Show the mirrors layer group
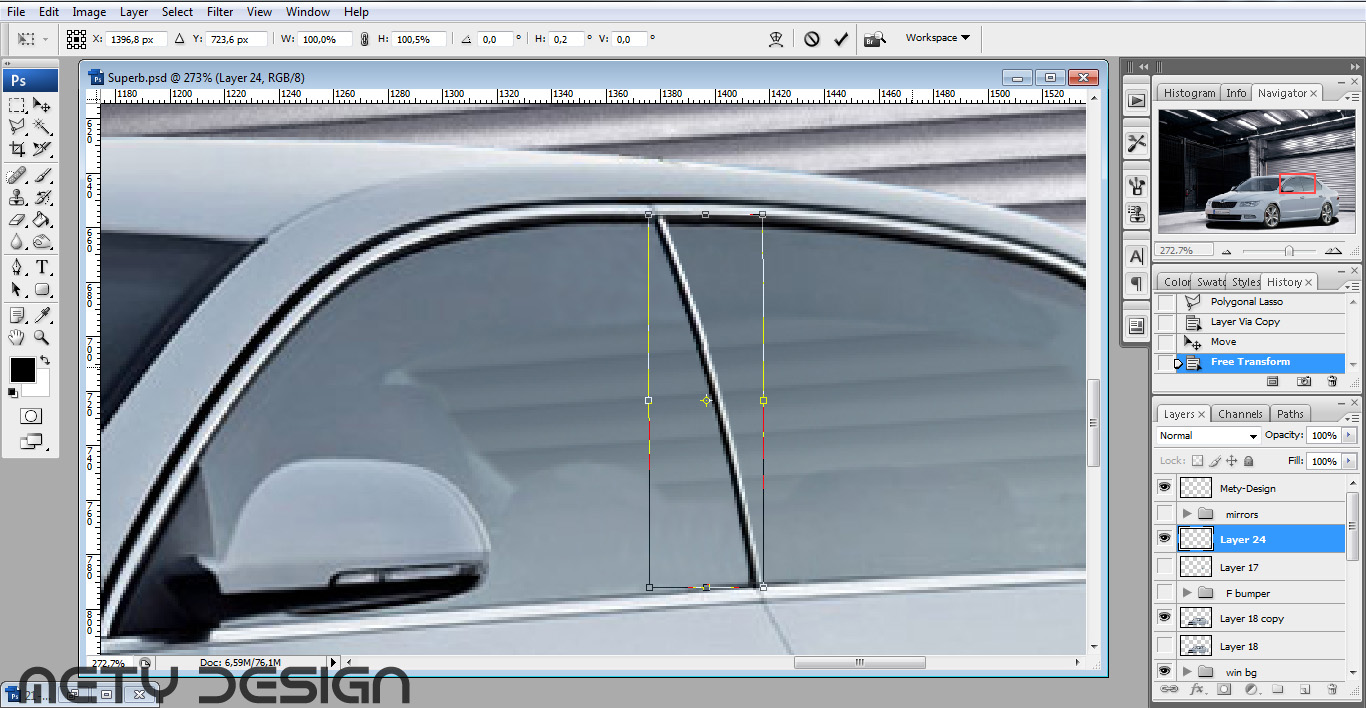This screenshot has width=1366, height=708. (1164, 513)
